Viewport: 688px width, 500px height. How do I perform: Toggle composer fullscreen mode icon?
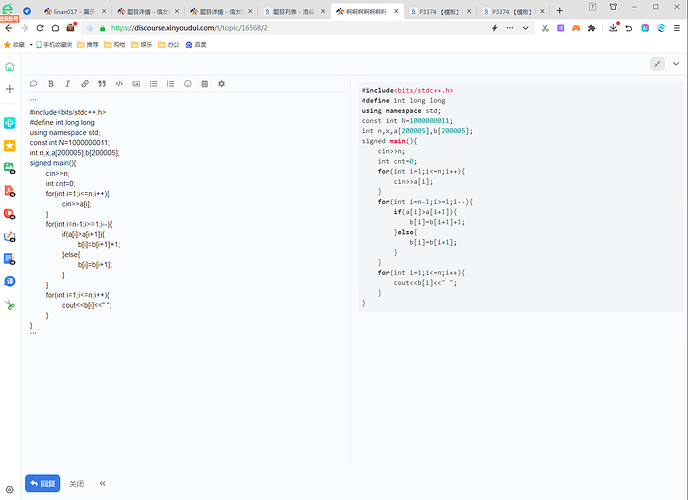(x=657, y=64)
